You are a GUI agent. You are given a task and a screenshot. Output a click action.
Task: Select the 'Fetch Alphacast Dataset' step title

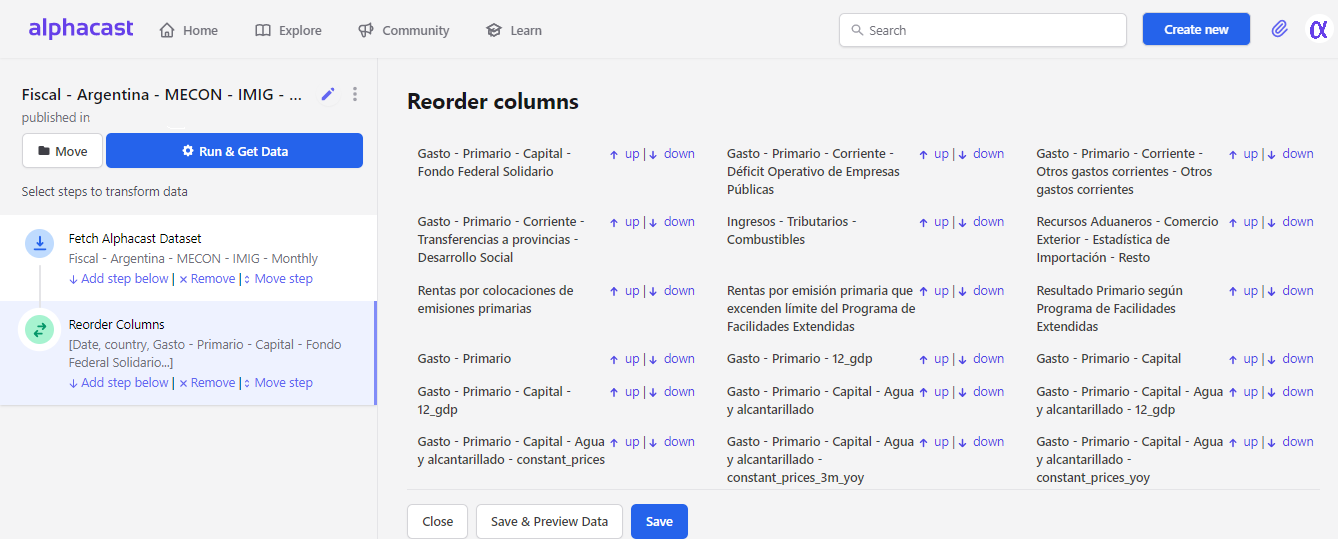coord(135,239)
